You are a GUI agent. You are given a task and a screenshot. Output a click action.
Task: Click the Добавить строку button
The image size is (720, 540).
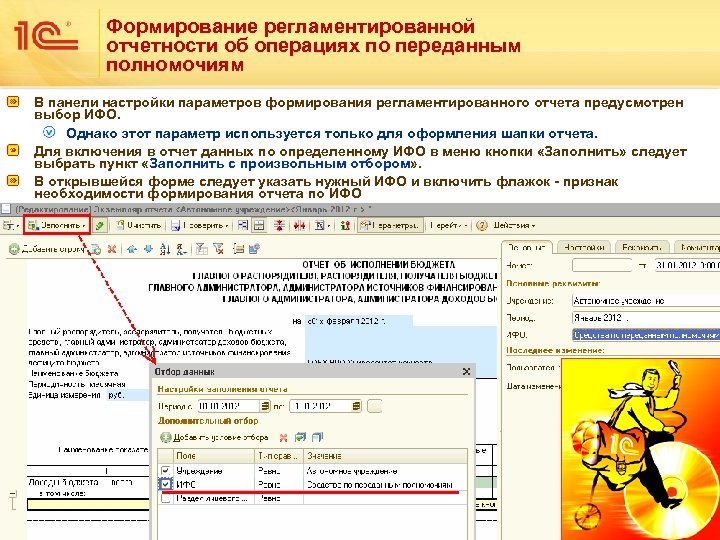[x=47, y=249]
